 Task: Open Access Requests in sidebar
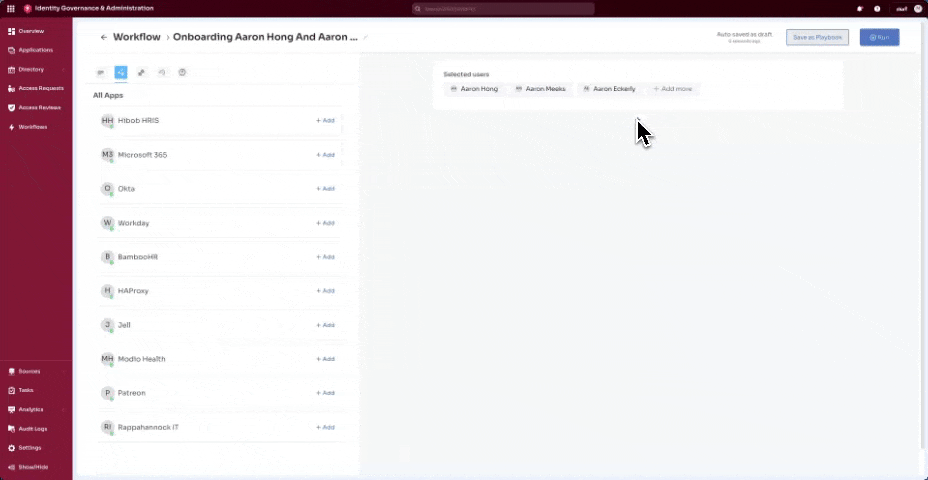[36, 88]
